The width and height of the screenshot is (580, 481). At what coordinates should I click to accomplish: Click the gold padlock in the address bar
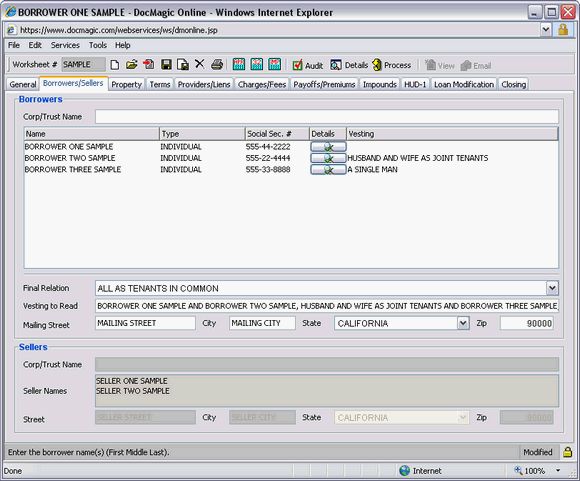click(x=563, y=30)
